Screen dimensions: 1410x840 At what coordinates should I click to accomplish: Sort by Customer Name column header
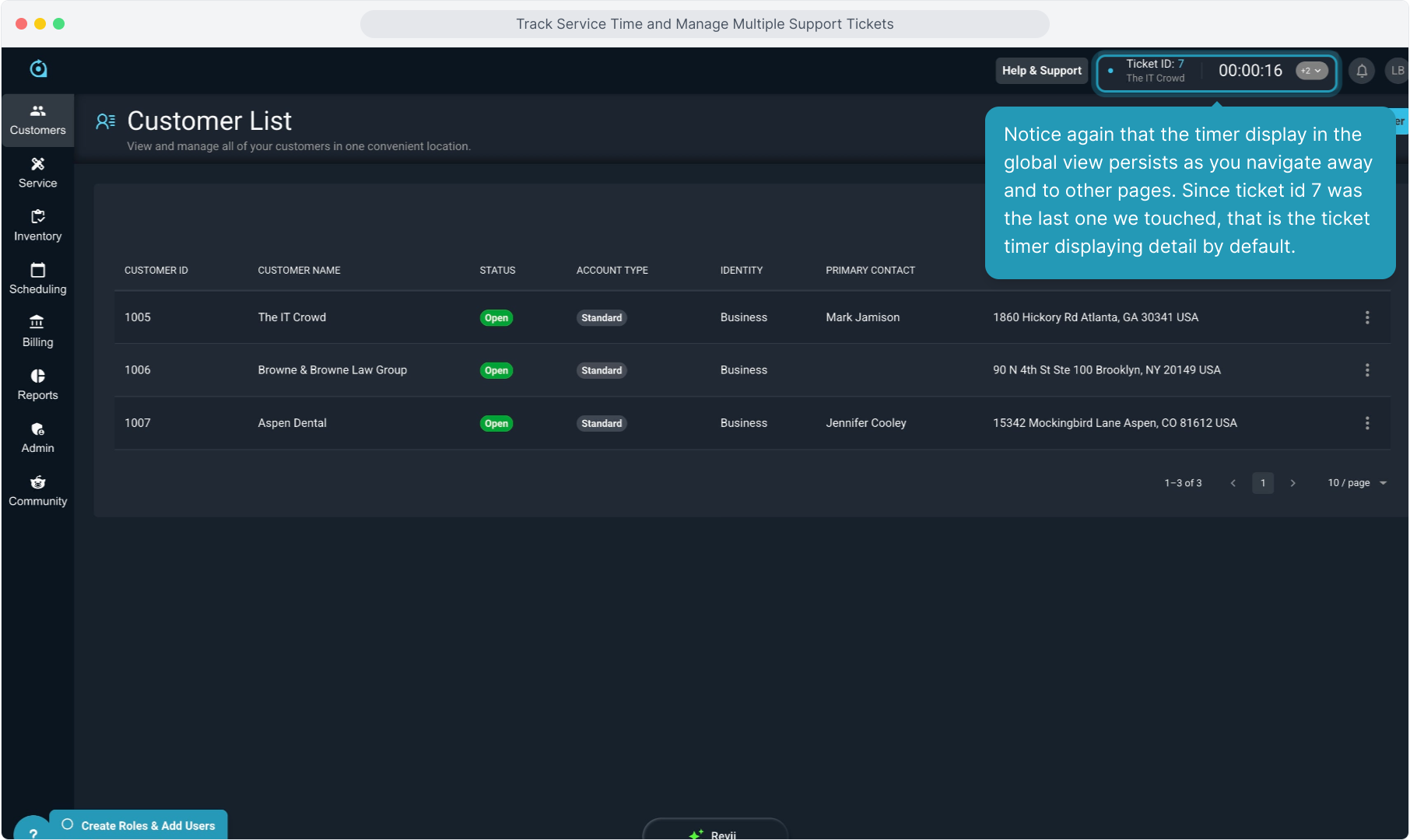(299, 271)
